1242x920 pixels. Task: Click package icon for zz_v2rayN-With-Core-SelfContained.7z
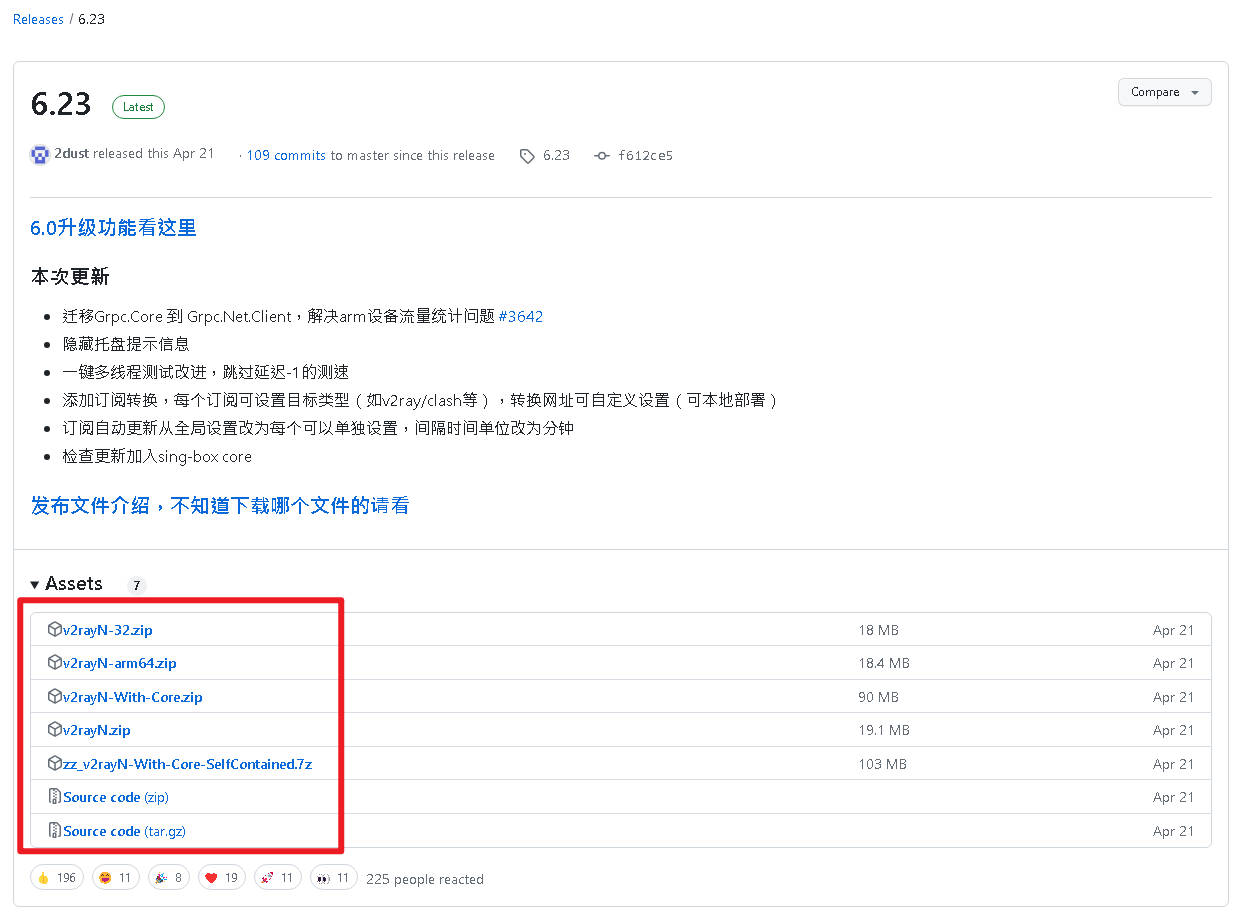coord(55,764)
